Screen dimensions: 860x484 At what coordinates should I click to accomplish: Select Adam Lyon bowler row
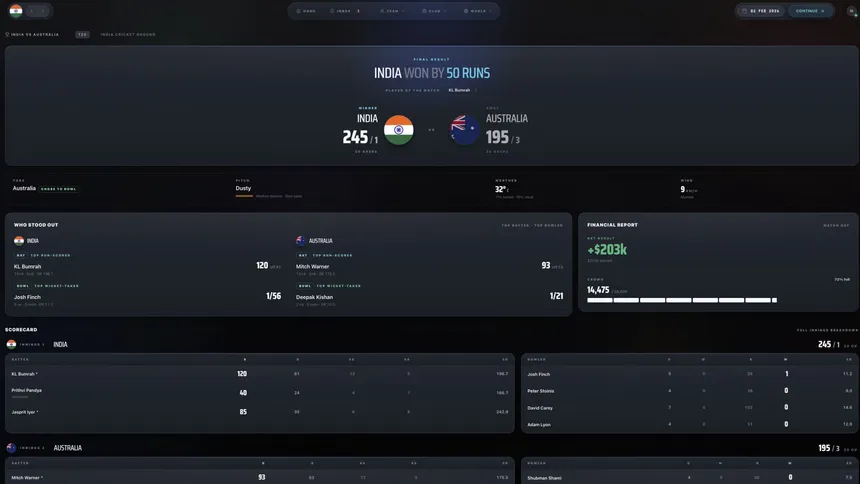pyautogui.click(x=689, y=424)
